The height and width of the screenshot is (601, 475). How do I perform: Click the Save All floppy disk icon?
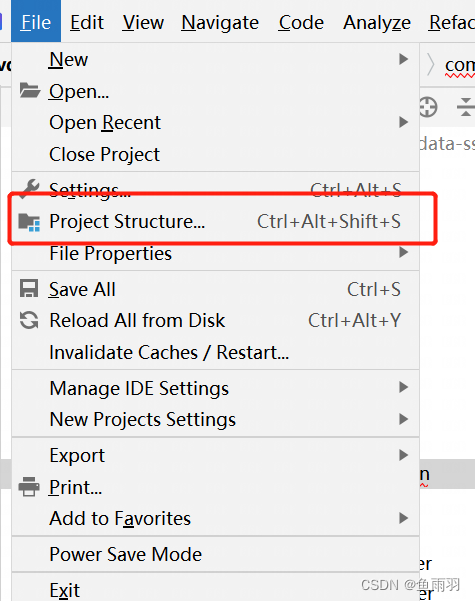pos(29,289)
